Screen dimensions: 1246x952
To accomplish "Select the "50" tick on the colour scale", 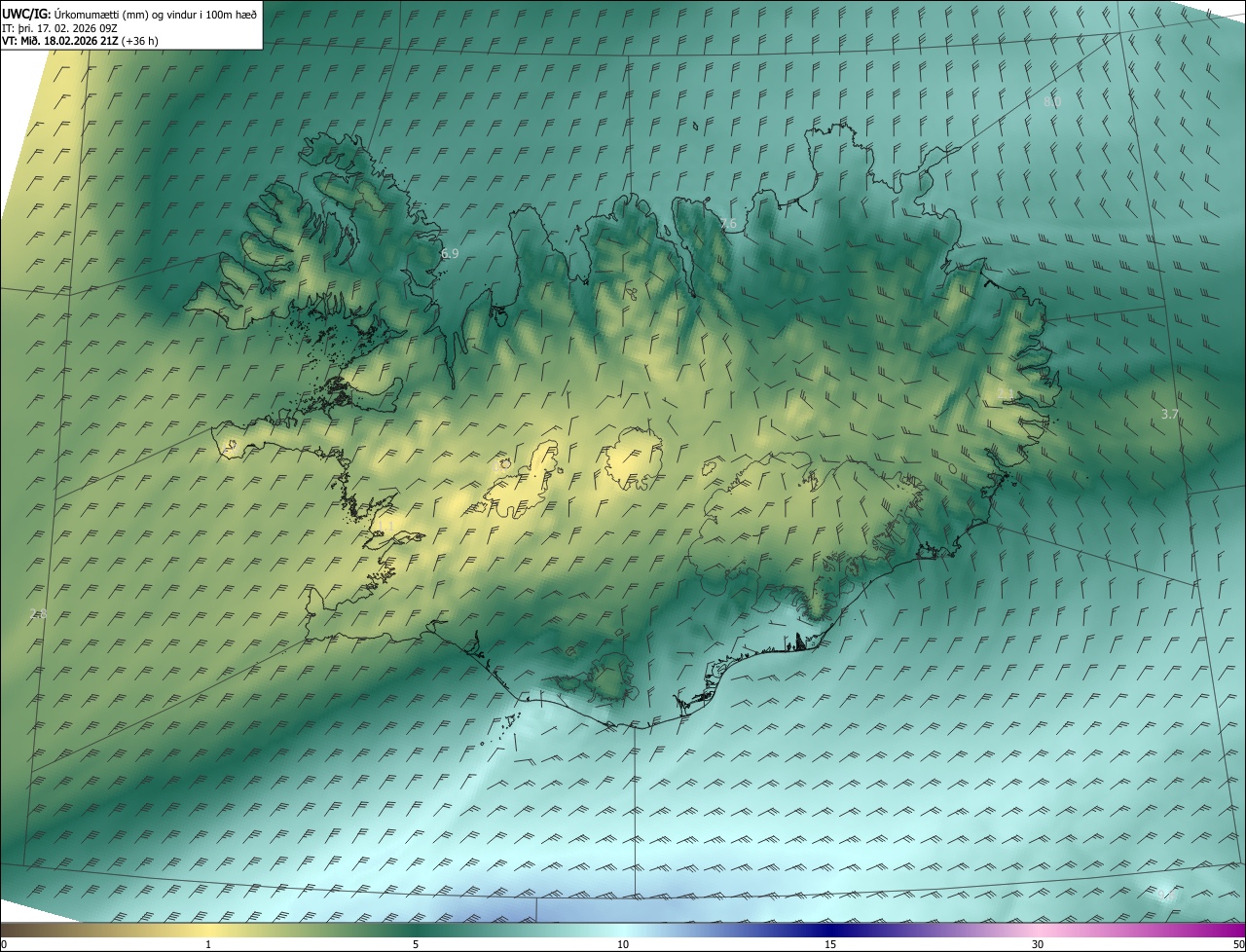I will tap(1238, 944).
